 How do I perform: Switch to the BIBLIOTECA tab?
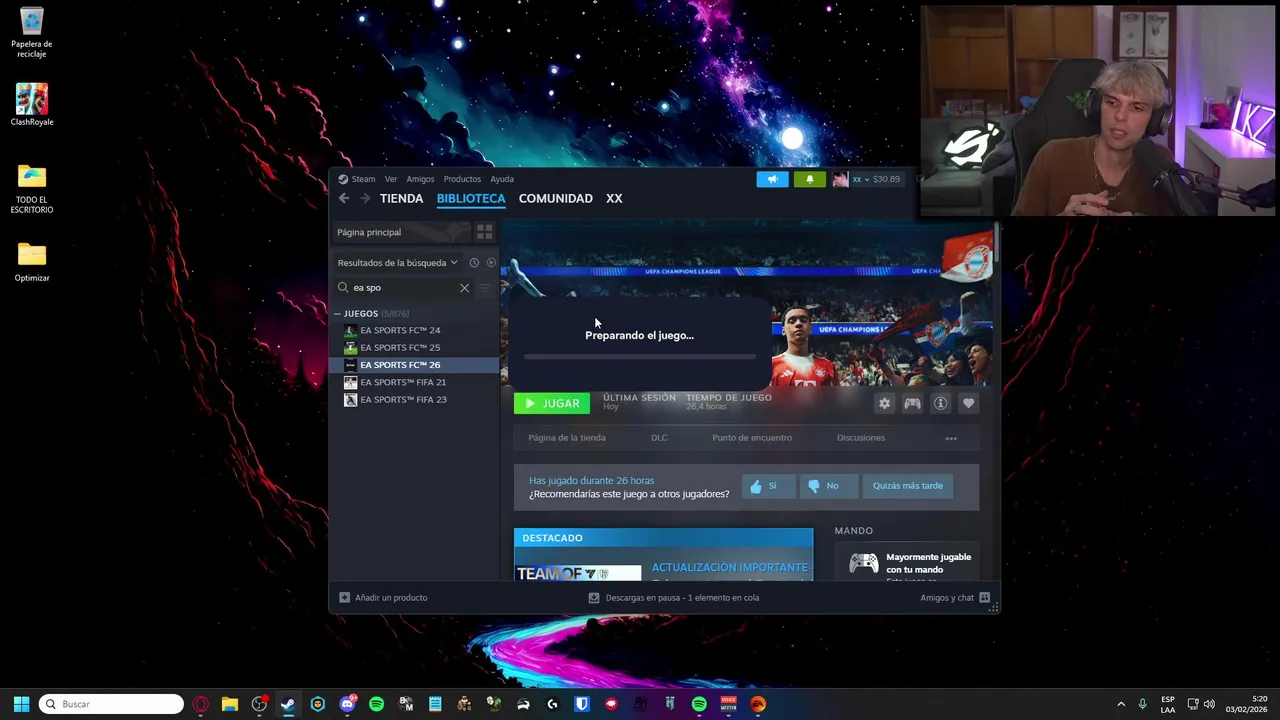[471, 198]
